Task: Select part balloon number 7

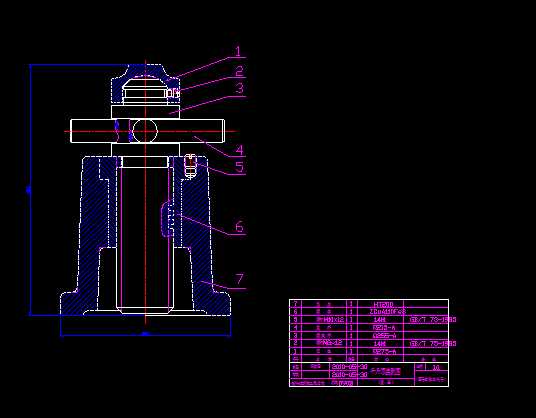Action: pyautogui.click(x=240, y=279)
